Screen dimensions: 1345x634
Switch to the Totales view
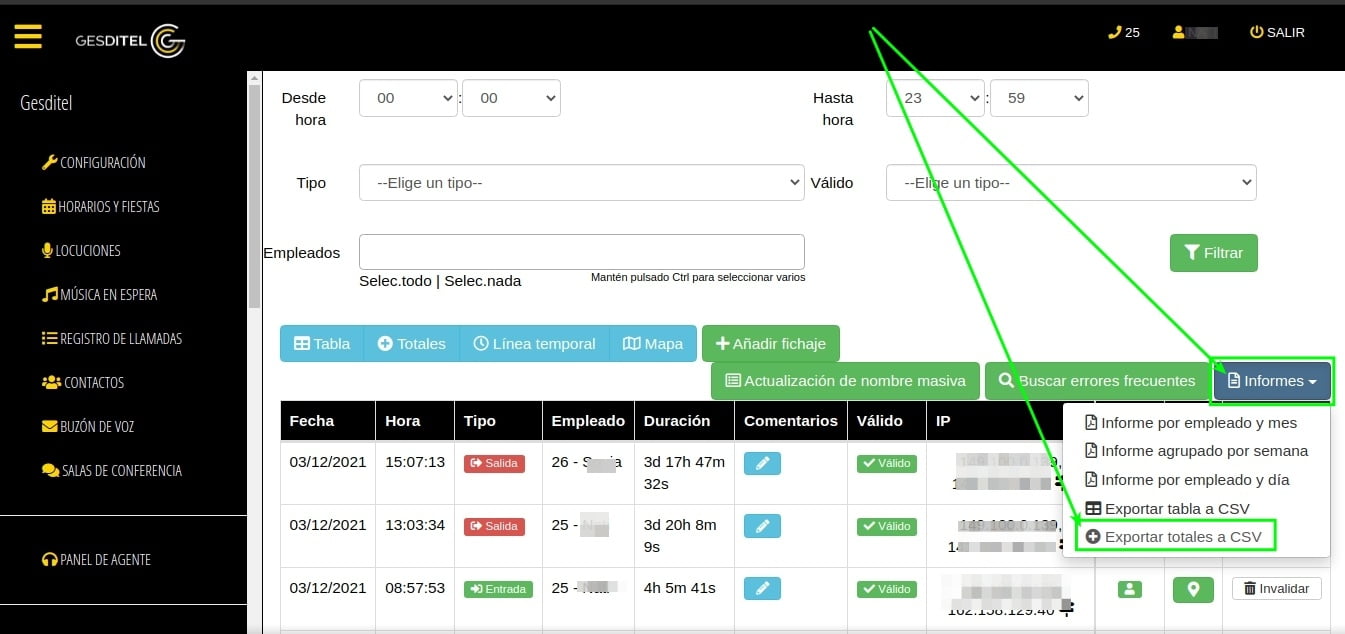pos(411,343)
